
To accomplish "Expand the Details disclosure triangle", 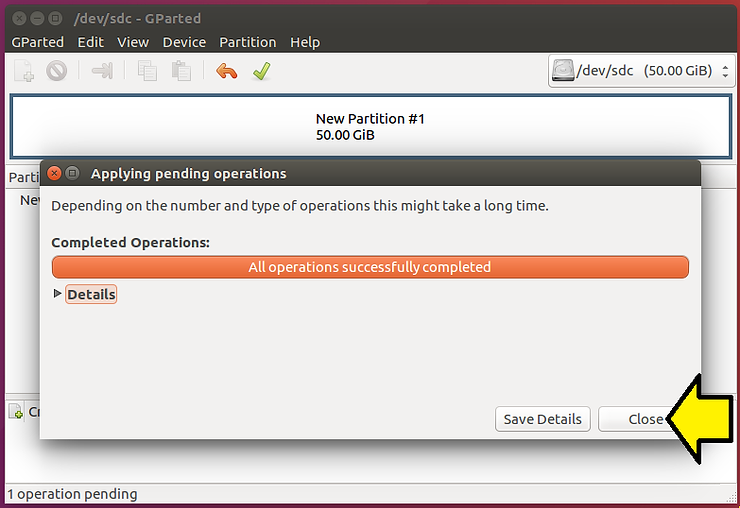I will (x=57, y=294).
